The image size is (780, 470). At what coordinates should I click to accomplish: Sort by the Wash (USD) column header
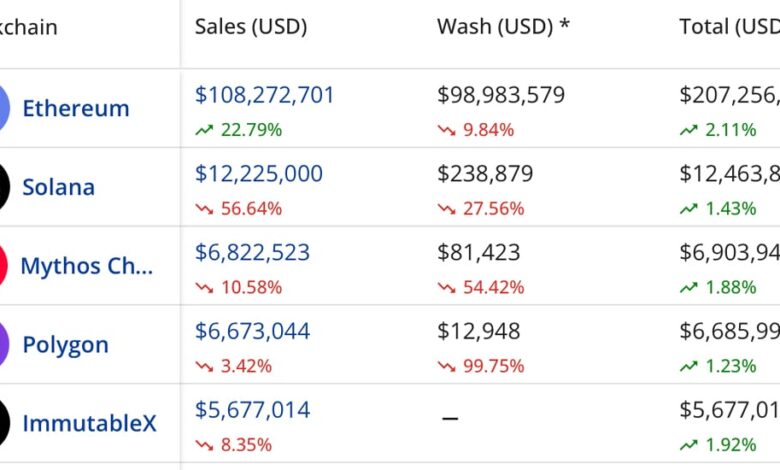[x=503, y=27]
